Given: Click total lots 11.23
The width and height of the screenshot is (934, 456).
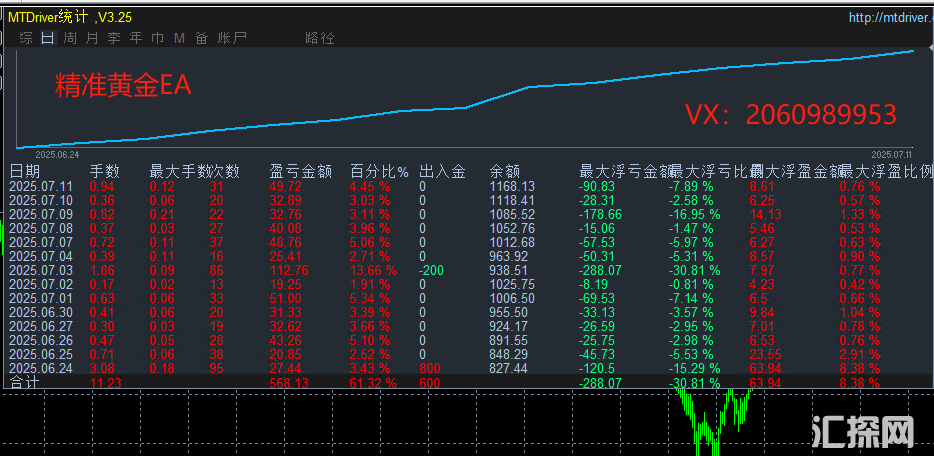Looking at the screenshot, I should pos(105,383).
